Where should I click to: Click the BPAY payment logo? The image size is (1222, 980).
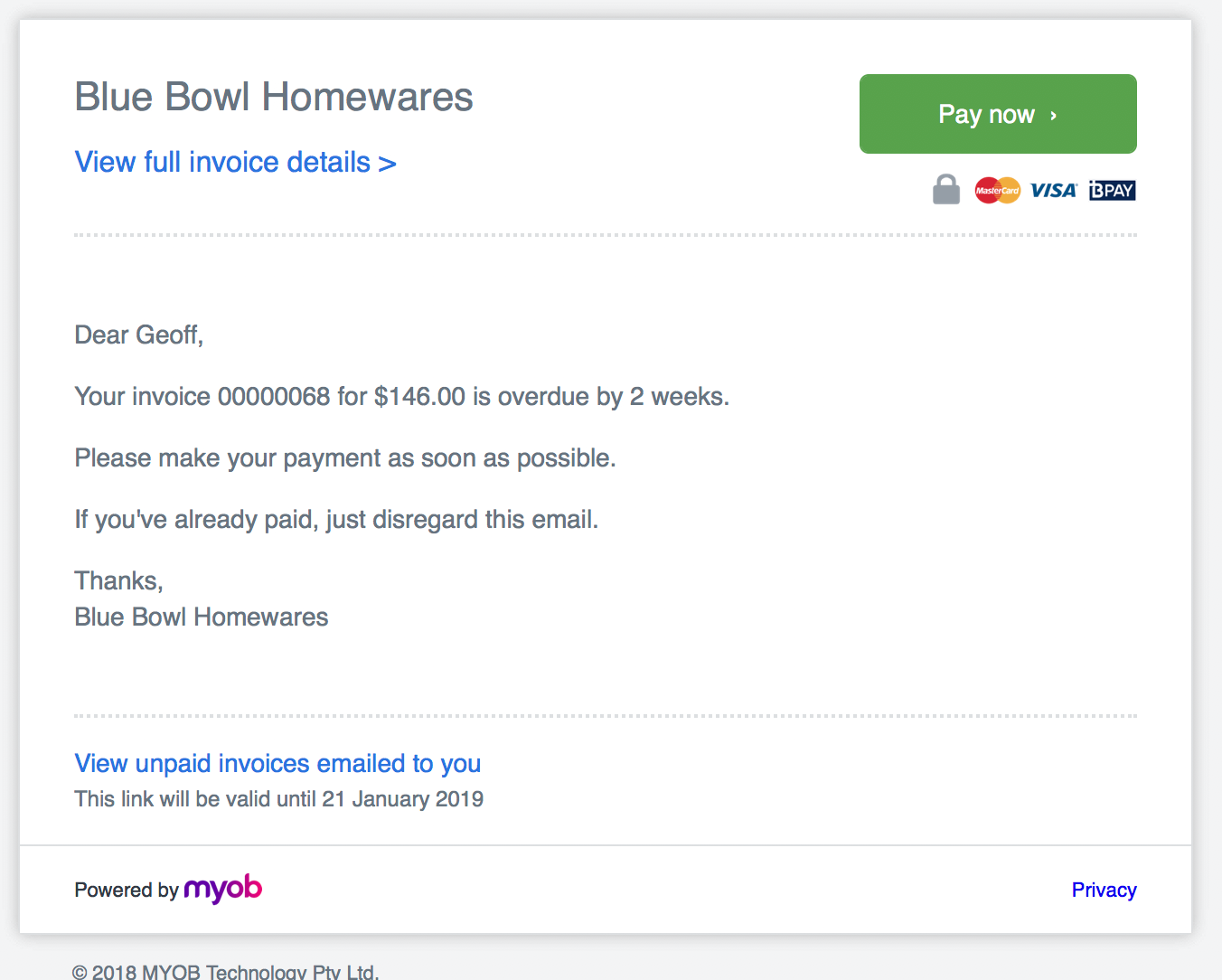coord(1112,191)
